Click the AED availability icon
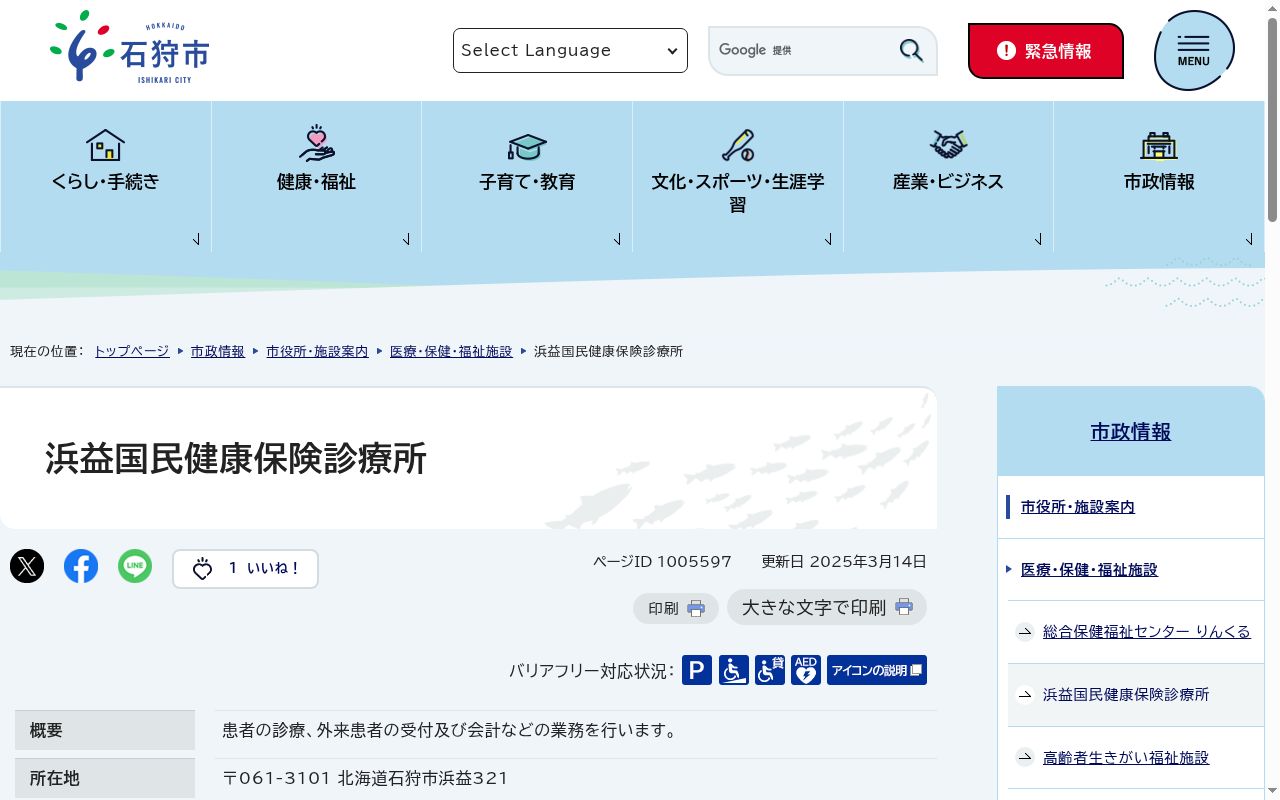This screenshot has height=800, width=1280. [806, 670]
